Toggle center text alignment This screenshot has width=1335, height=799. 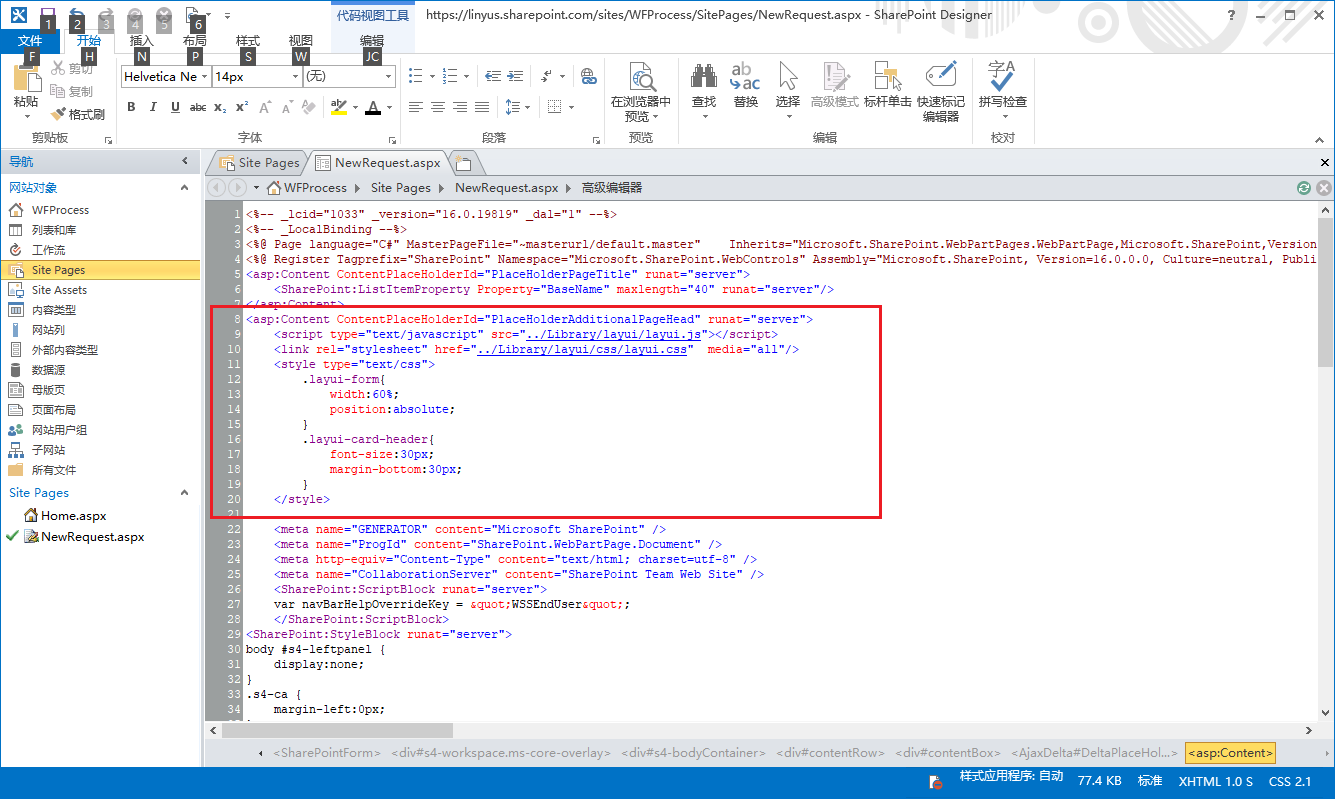437,107
